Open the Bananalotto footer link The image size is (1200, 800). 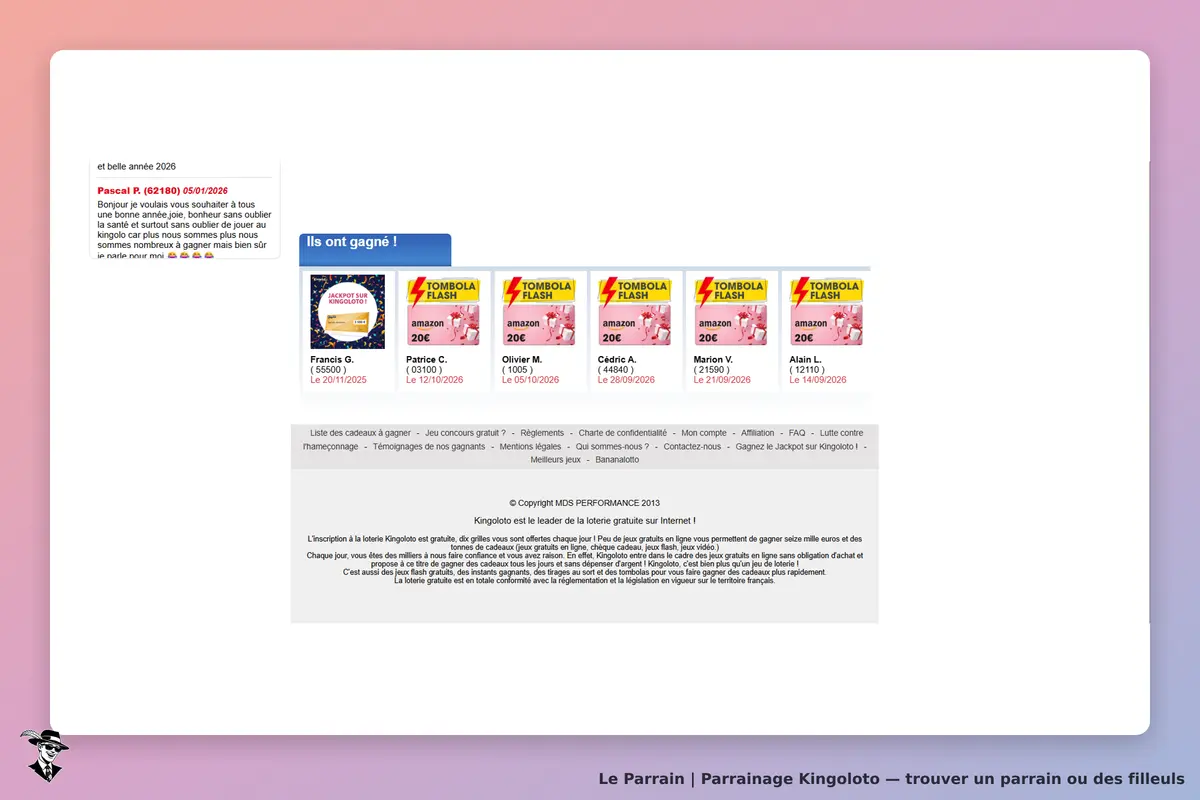coord(617,460)
